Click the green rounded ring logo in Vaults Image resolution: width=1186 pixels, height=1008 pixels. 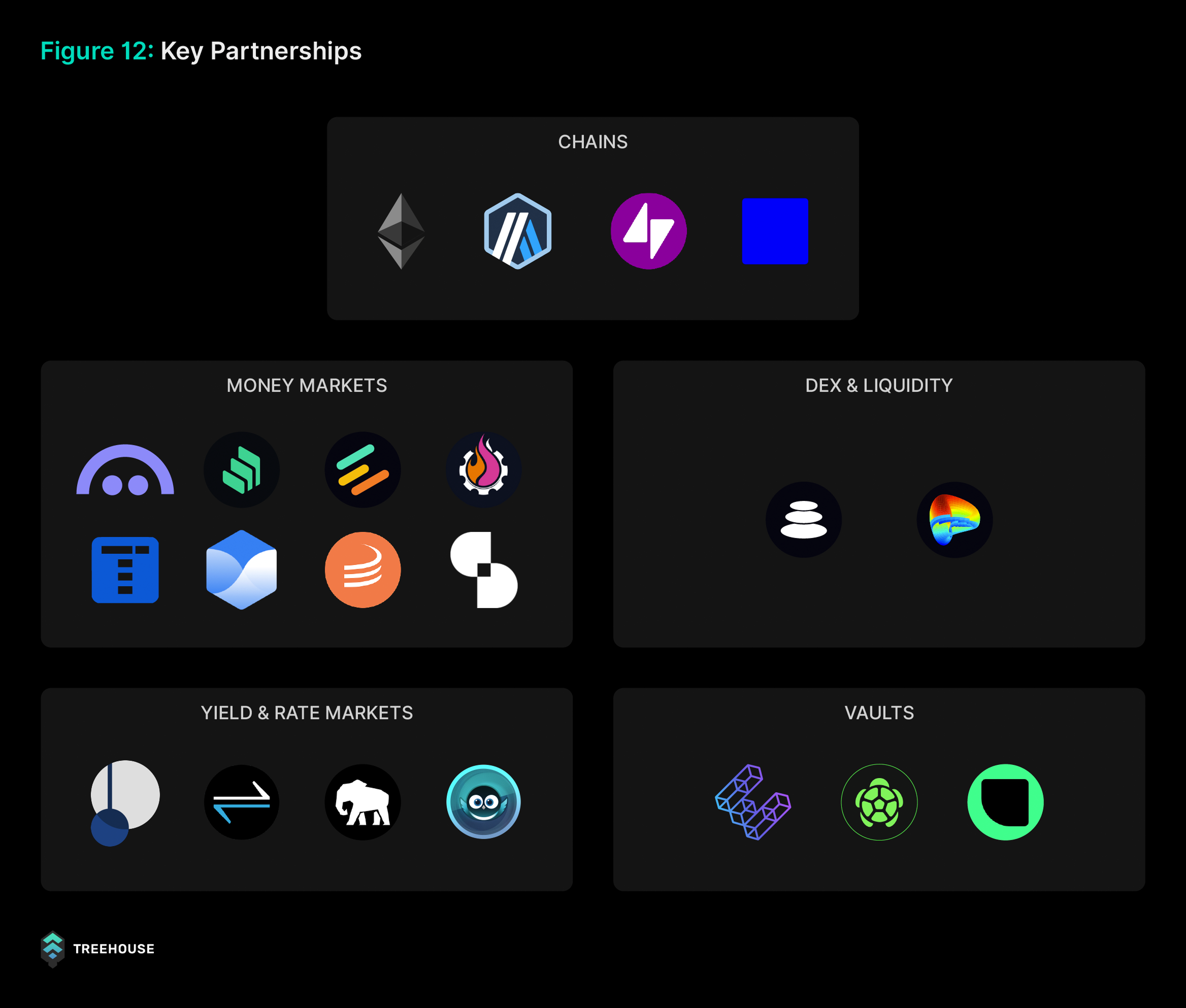(x=1005, y=802)
